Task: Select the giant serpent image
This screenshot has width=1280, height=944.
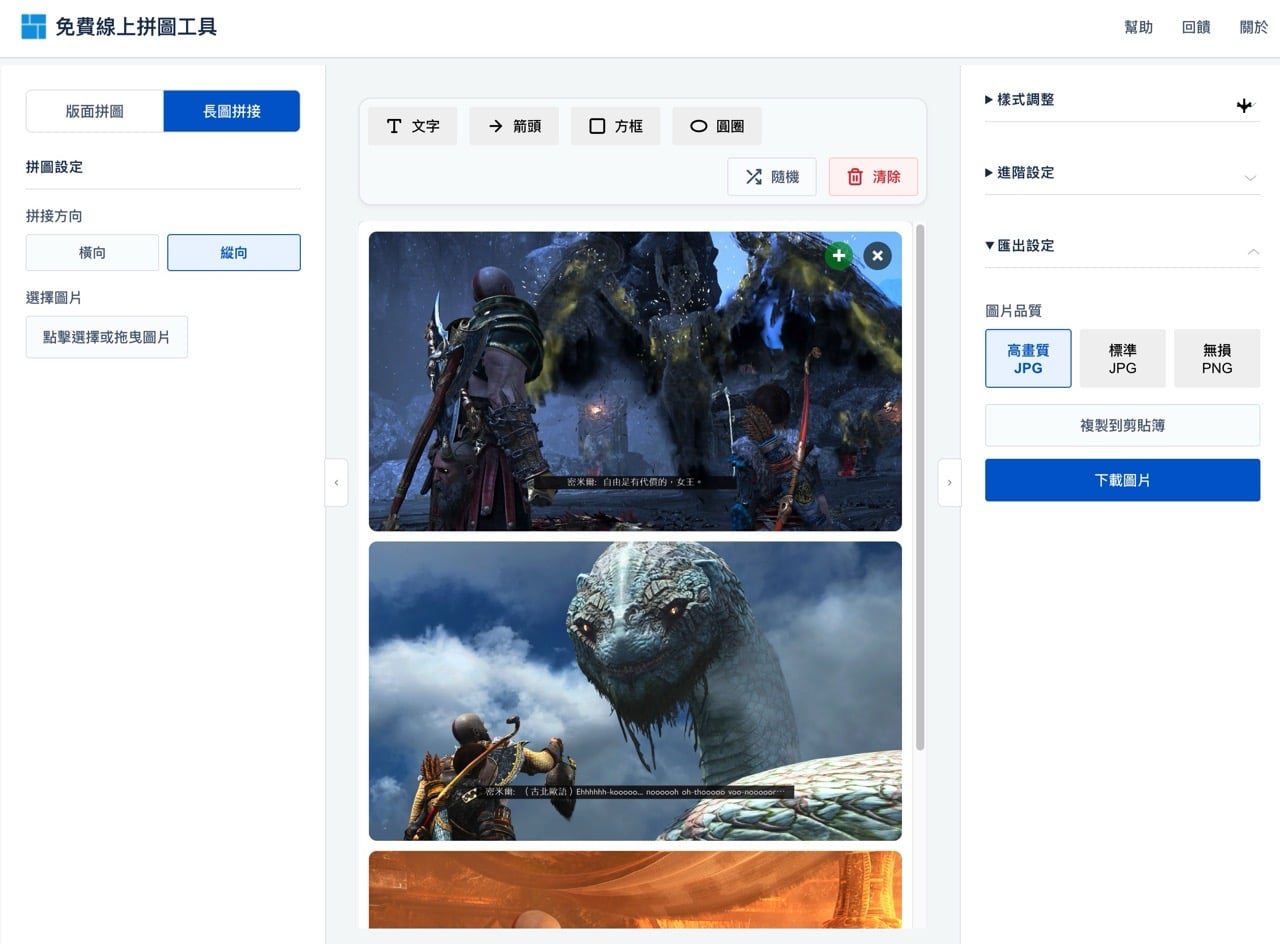Action: (x=635, y=691)
